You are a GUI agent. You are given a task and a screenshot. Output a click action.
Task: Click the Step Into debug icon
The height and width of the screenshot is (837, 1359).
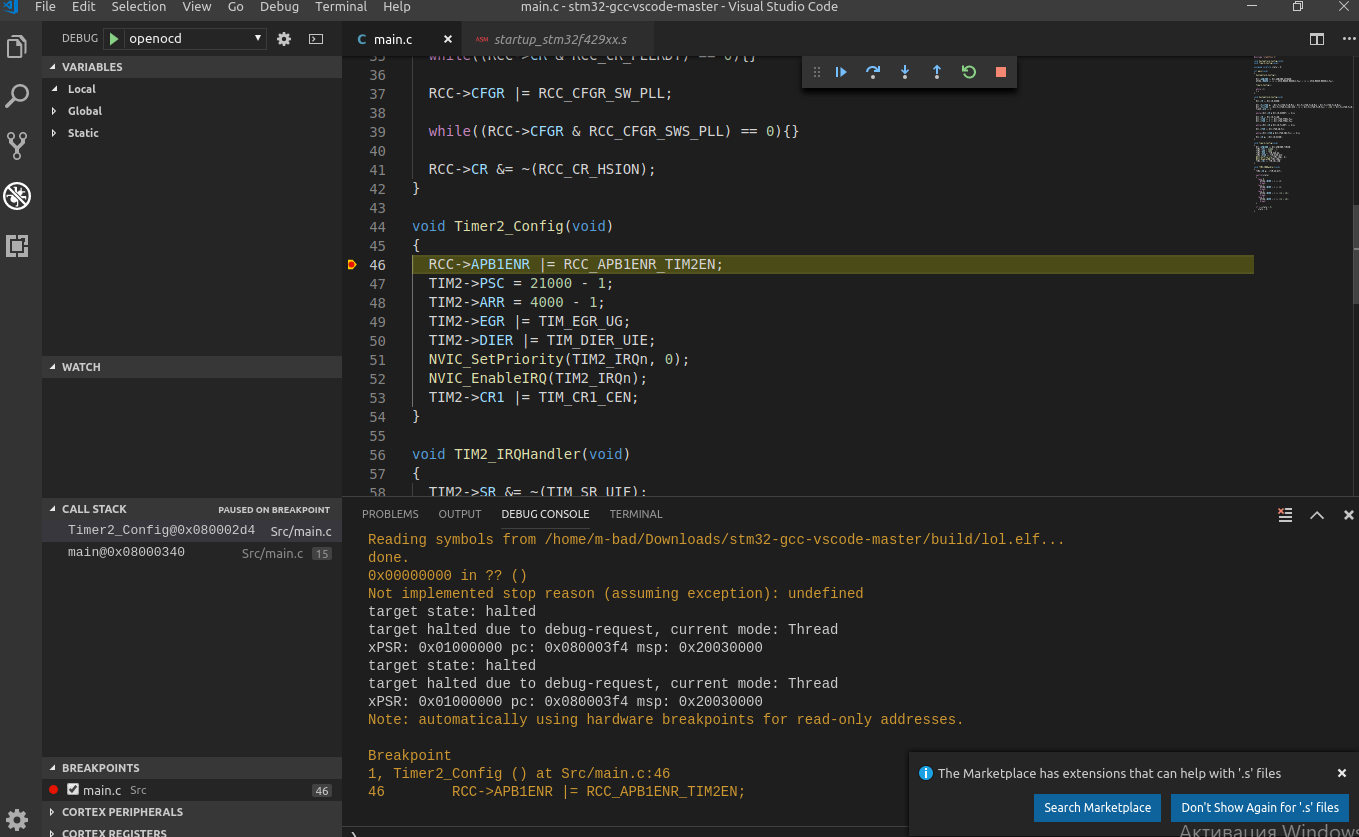[905, 72]
